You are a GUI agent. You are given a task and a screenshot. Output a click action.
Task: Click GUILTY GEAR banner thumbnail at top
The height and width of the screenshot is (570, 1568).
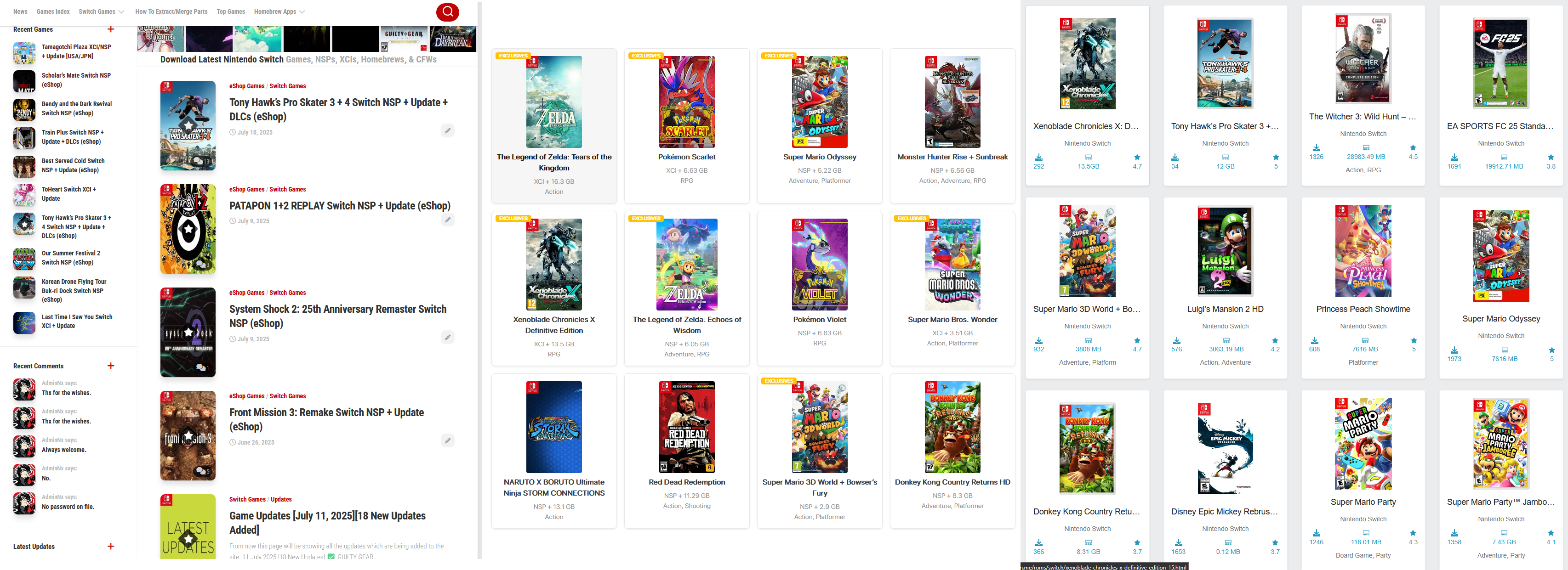point(403,39)
